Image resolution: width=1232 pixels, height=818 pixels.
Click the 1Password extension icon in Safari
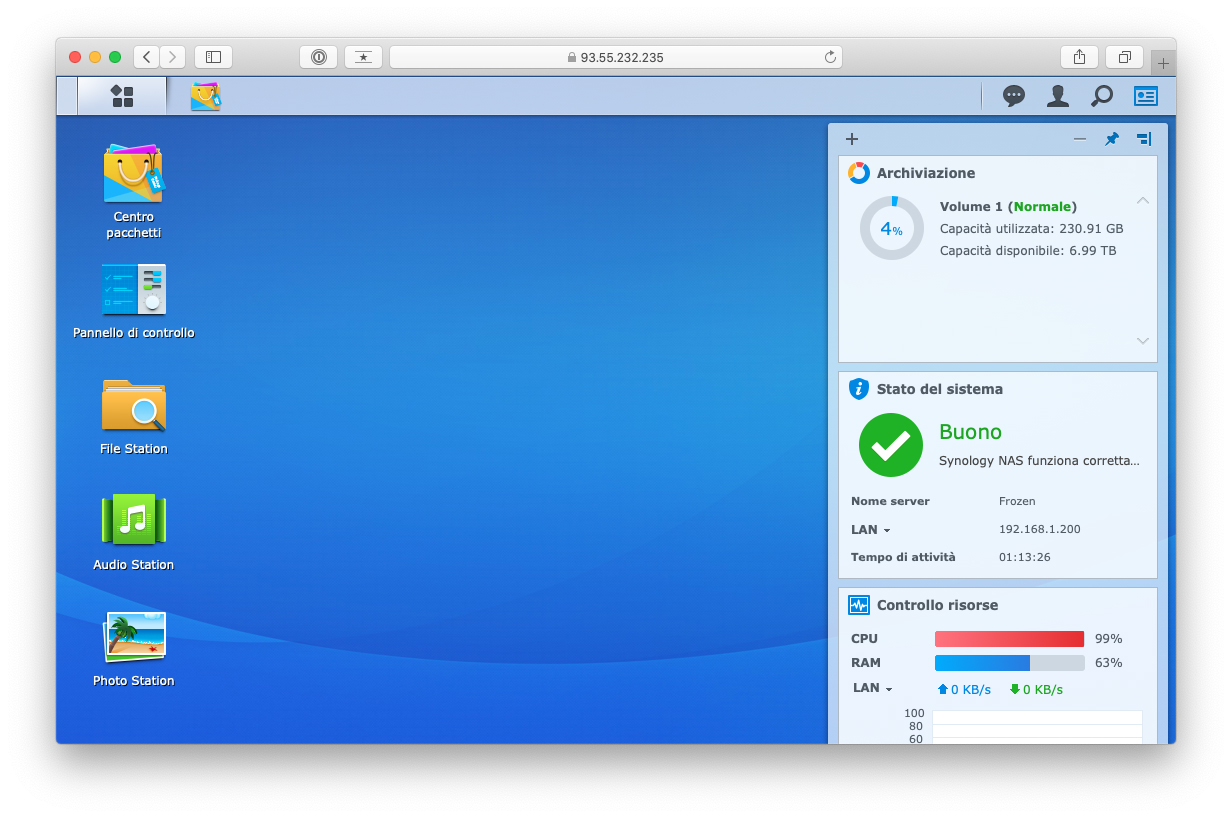318,57
